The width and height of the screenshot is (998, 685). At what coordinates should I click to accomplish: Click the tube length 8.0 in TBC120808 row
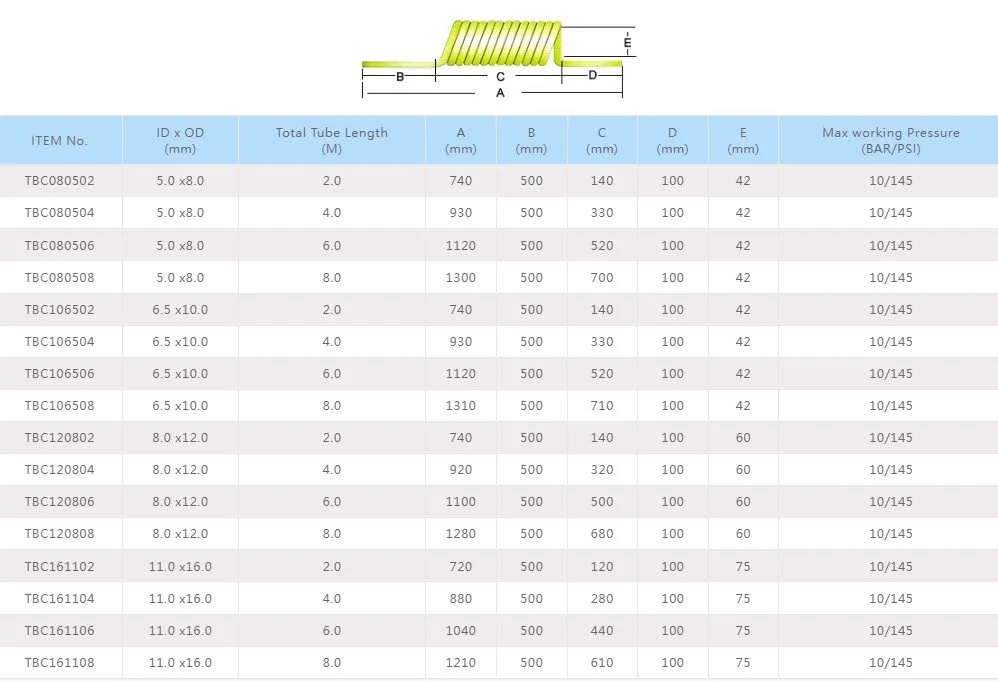coord(332,533)
